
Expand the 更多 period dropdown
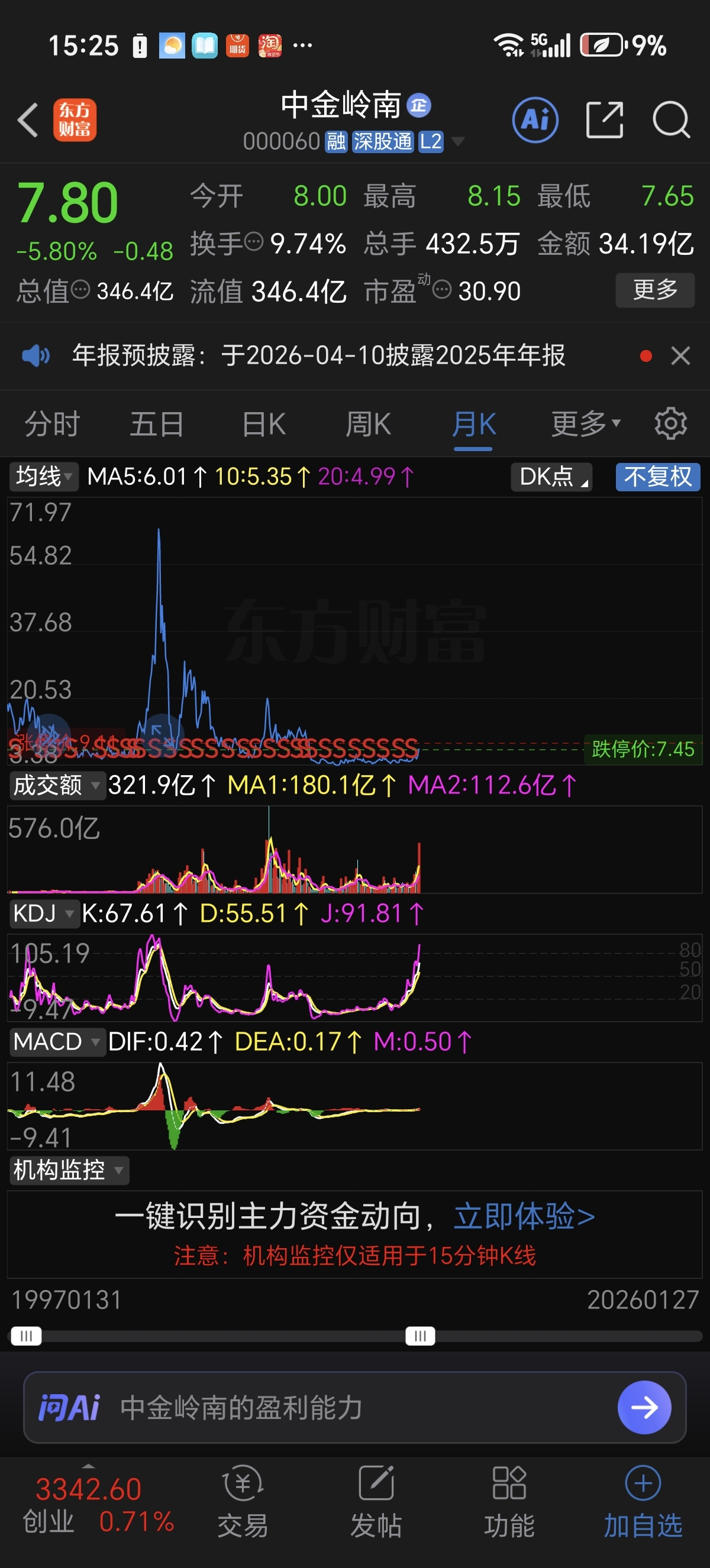pos(586,424)
